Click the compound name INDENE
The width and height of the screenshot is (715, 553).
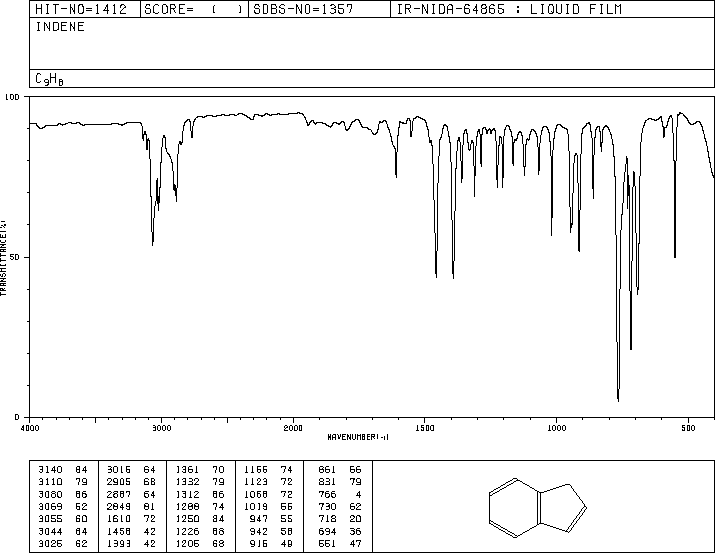click(x=60, y=27)
